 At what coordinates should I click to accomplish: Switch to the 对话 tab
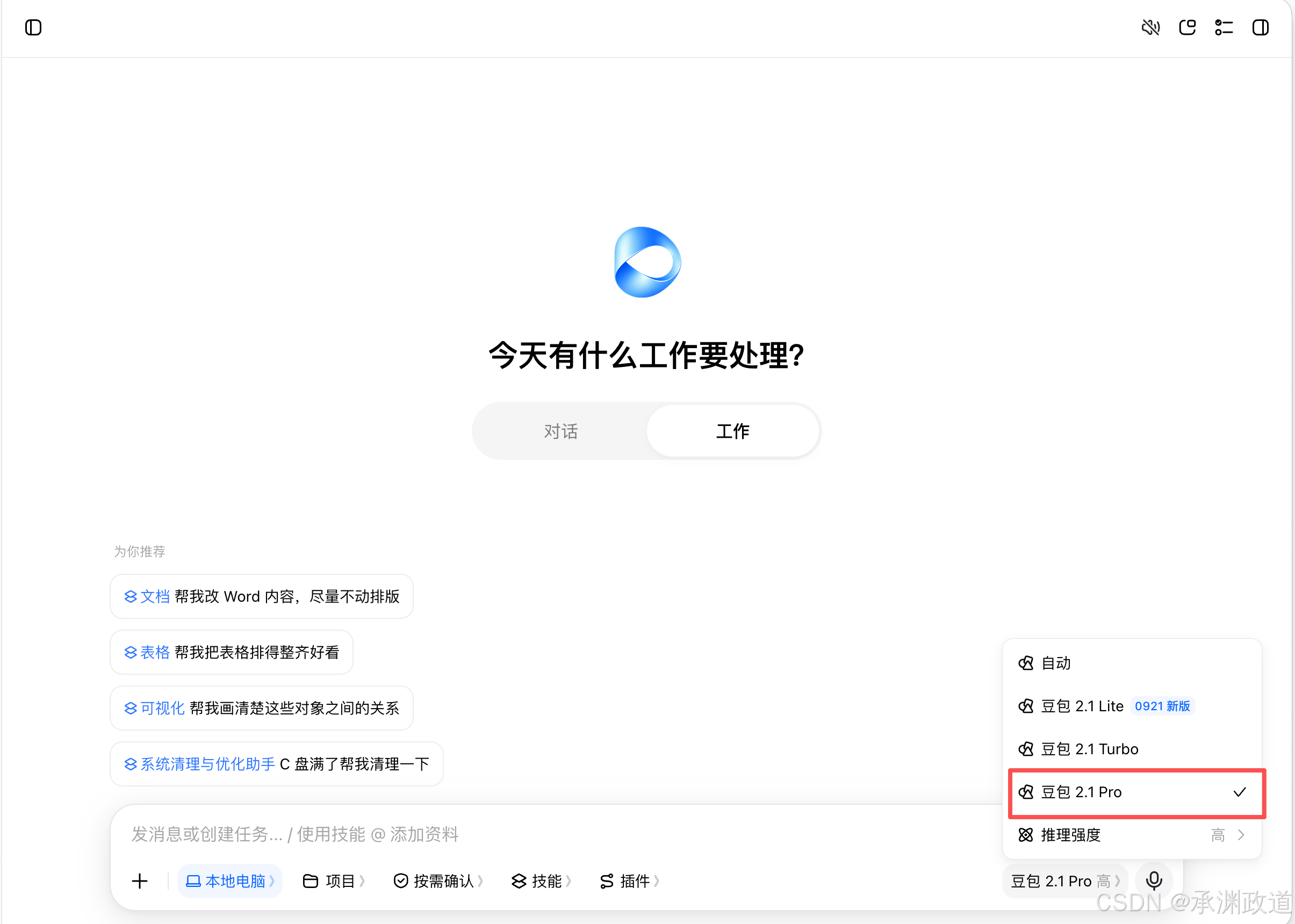560,431
